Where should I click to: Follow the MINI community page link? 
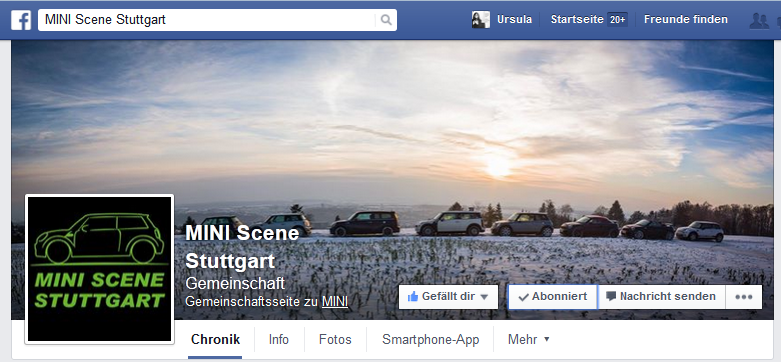(335, 302)
